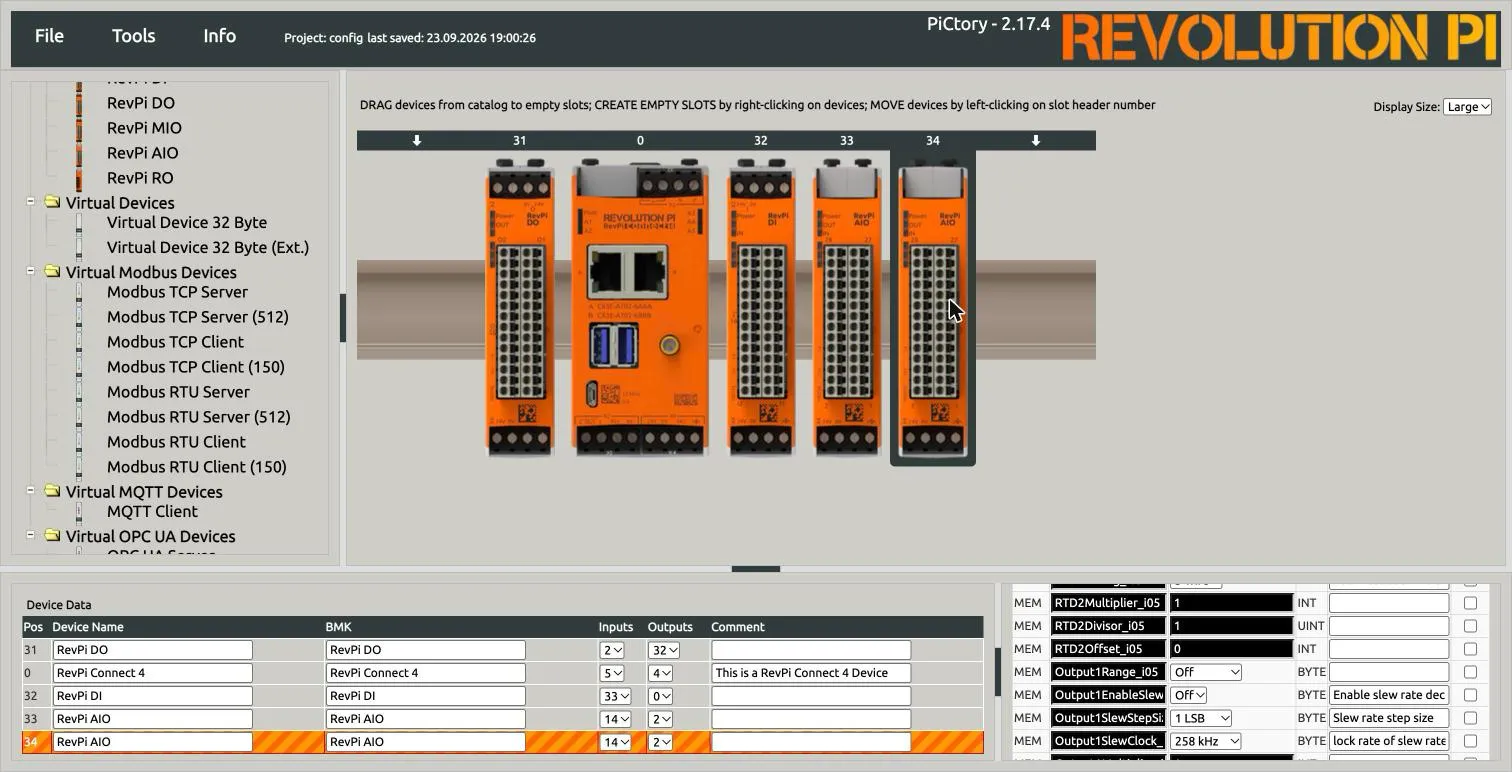
Task: Edit the BMK field of RevPi Connect 4
Action: tap(426, 673)
